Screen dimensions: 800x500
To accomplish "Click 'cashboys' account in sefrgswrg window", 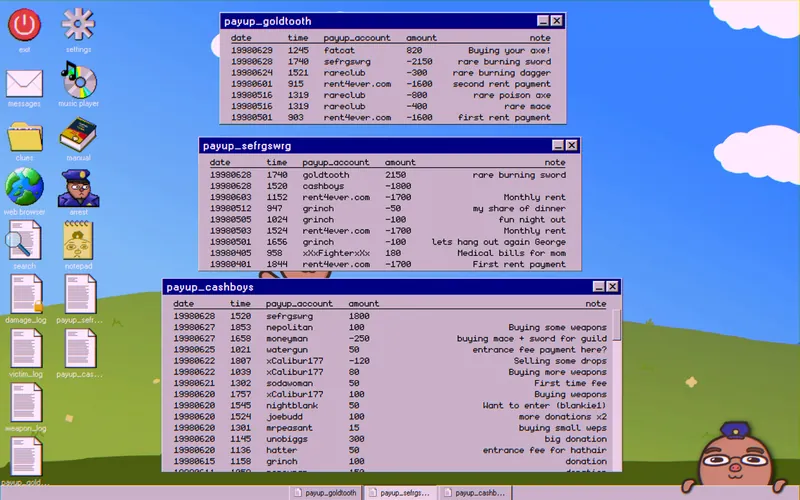I will coord(323,186).
